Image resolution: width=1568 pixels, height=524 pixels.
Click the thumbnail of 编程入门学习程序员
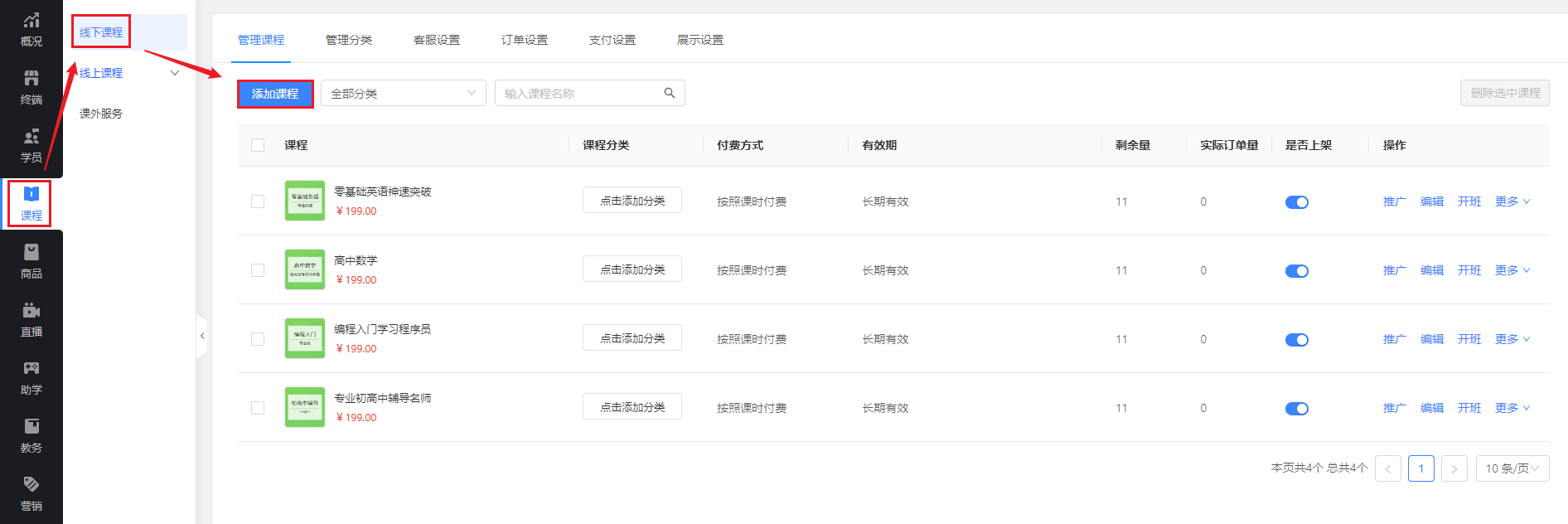[305, 338]
